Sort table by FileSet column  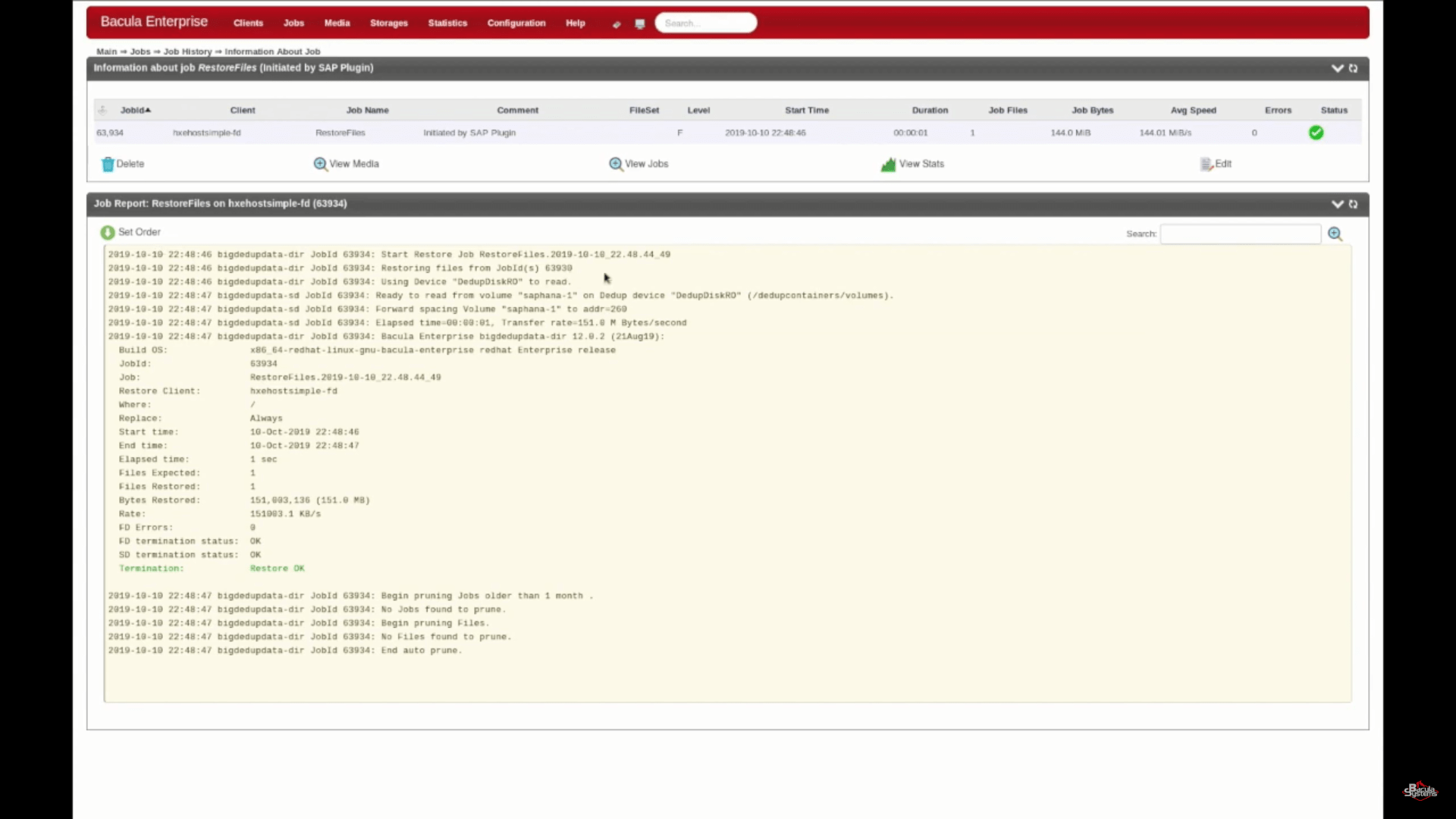pyautogui.click(x=644, y=110)
